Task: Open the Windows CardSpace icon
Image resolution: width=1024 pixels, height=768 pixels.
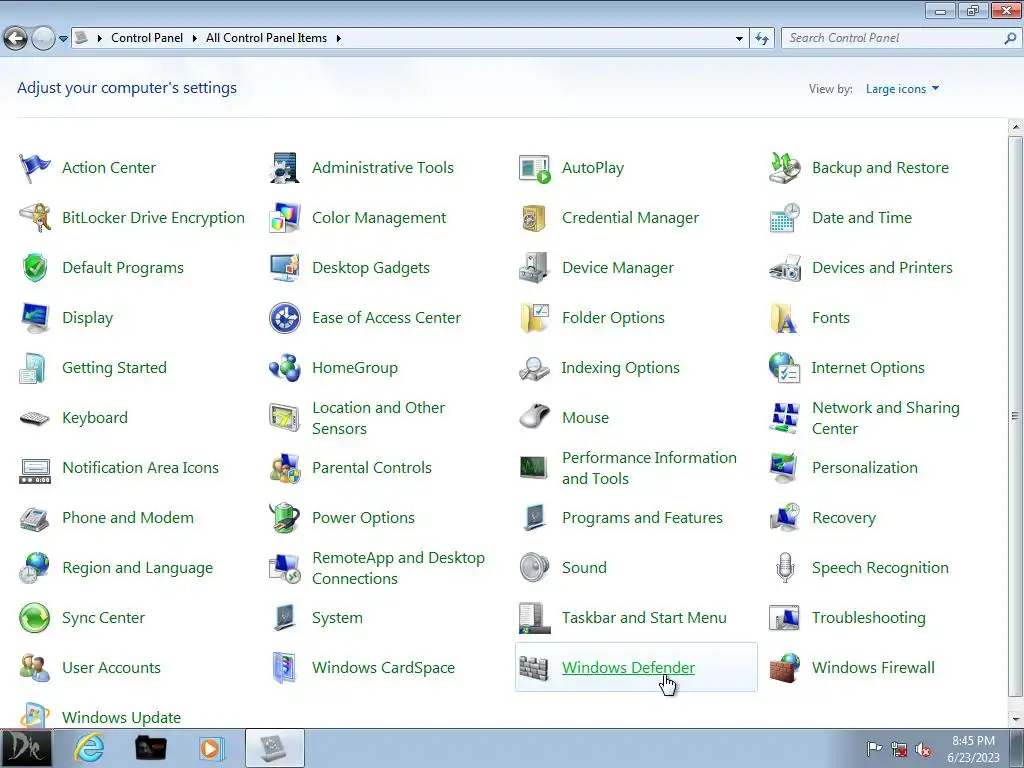Action: click(x=285, y=668)
